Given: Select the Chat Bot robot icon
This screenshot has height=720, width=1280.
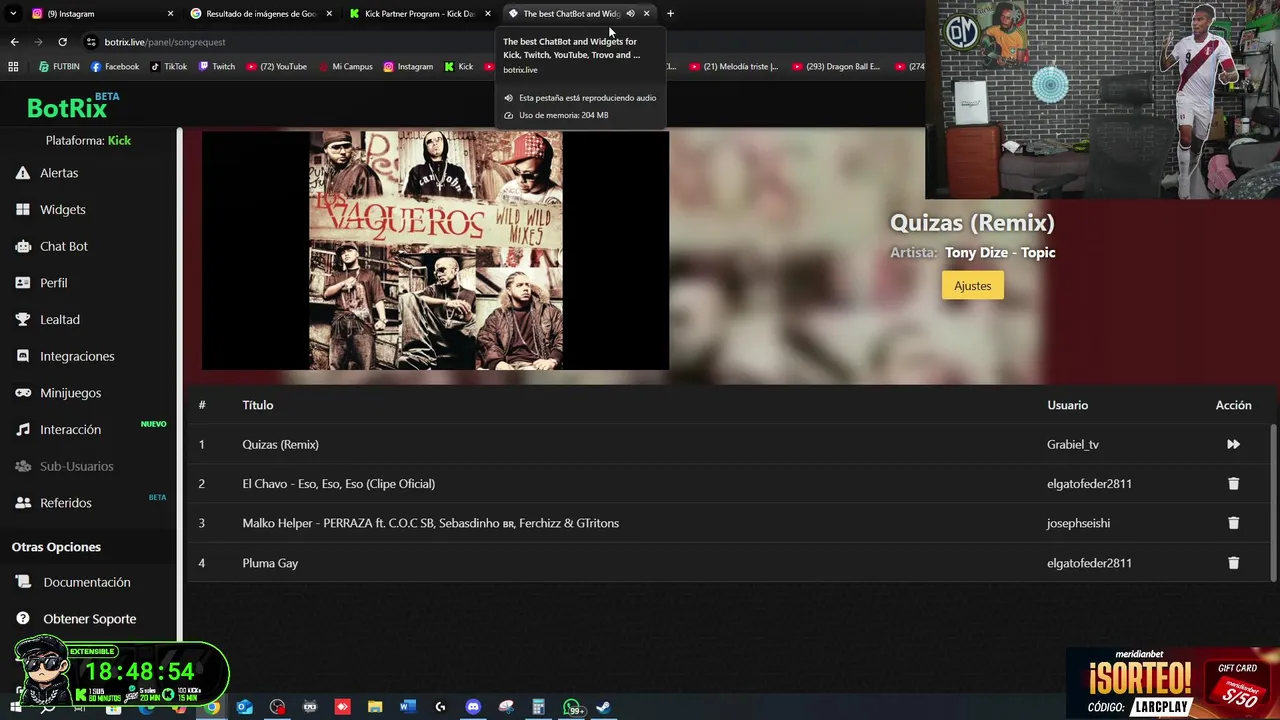Looking at the screenshot, I should click(x=23, y=246).
